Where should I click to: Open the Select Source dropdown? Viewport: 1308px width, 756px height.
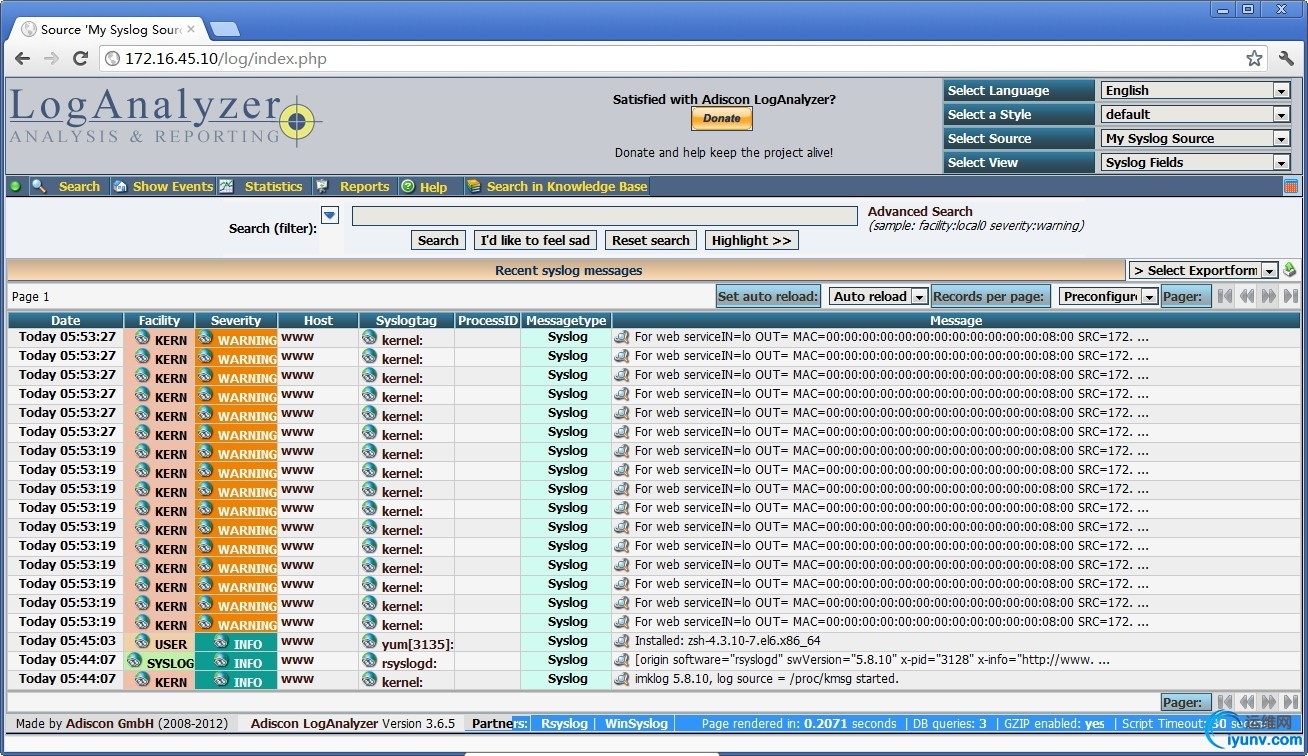pyautogui.click(x=1195, y=138)
